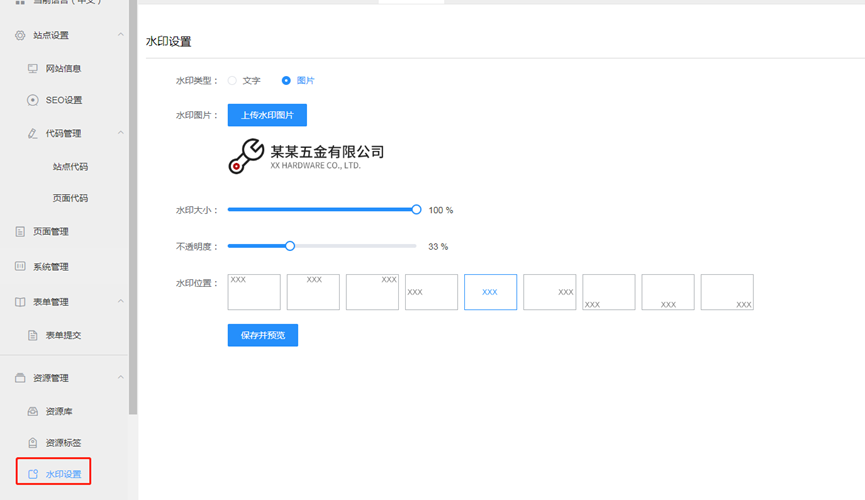The height and width of the screenshot is (500, 865).
Task: Collapse the 表单管理 section chevron
Action: [121, 301]
